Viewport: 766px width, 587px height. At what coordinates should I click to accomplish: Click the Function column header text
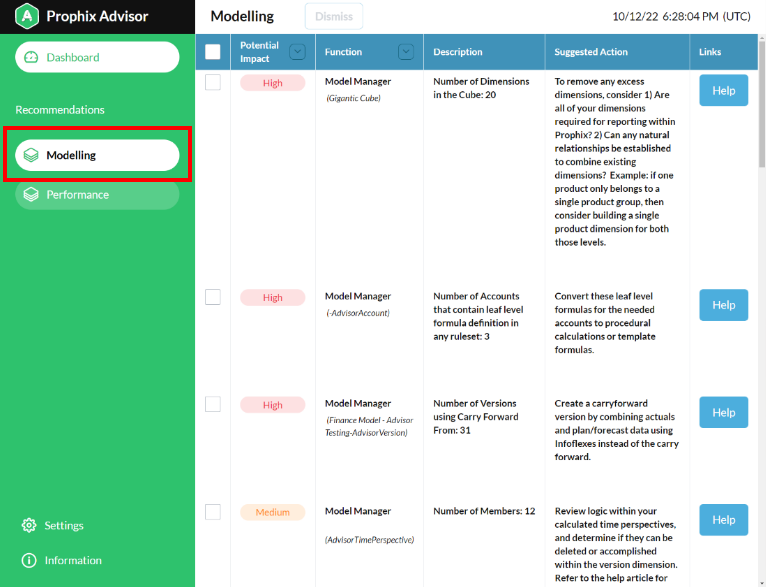(343, 52)
